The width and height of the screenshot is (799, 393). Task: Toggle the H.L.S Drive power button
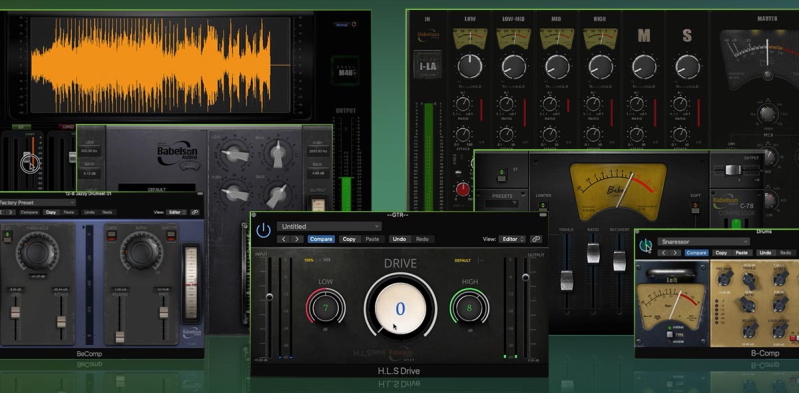click(263, 230)
